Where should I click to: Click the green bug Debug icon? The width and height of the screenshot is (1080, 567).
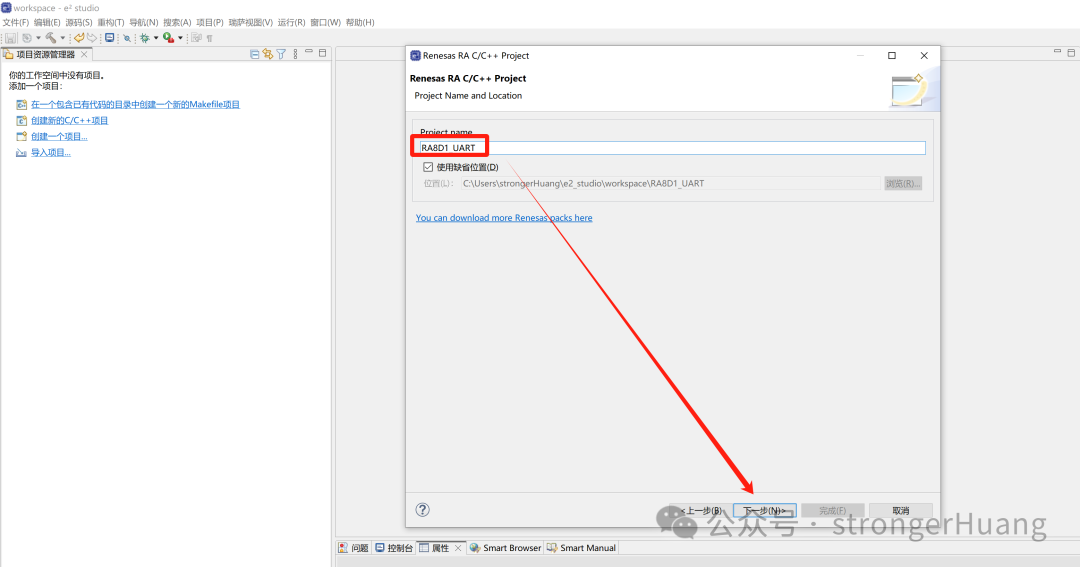point(145,38)
